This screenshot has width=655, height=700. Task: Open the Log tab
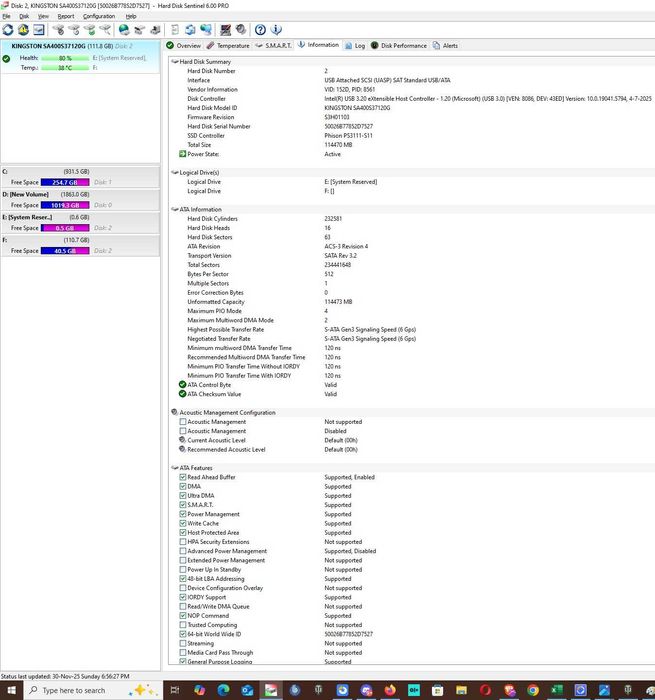pos(355,46)
